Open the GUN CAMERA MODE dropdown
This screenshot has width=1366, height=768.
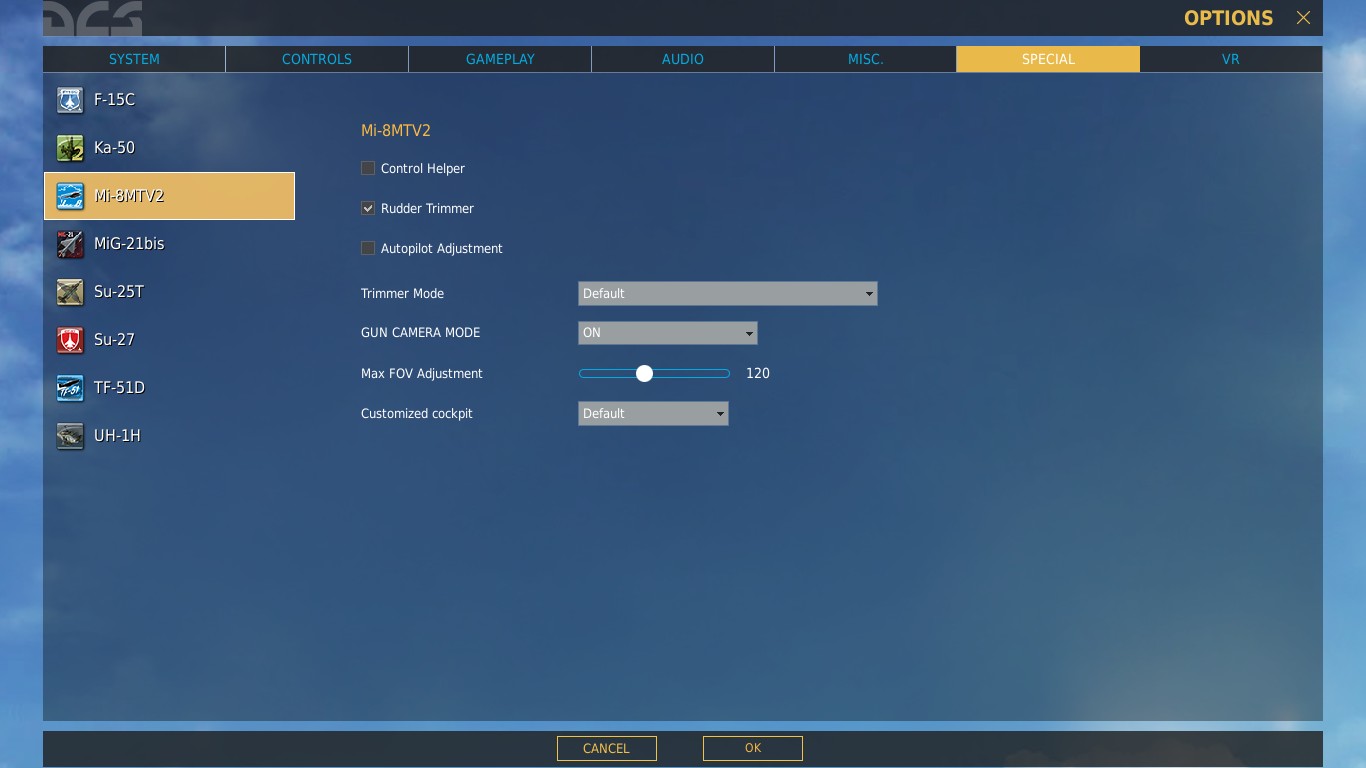pos(668,333)
